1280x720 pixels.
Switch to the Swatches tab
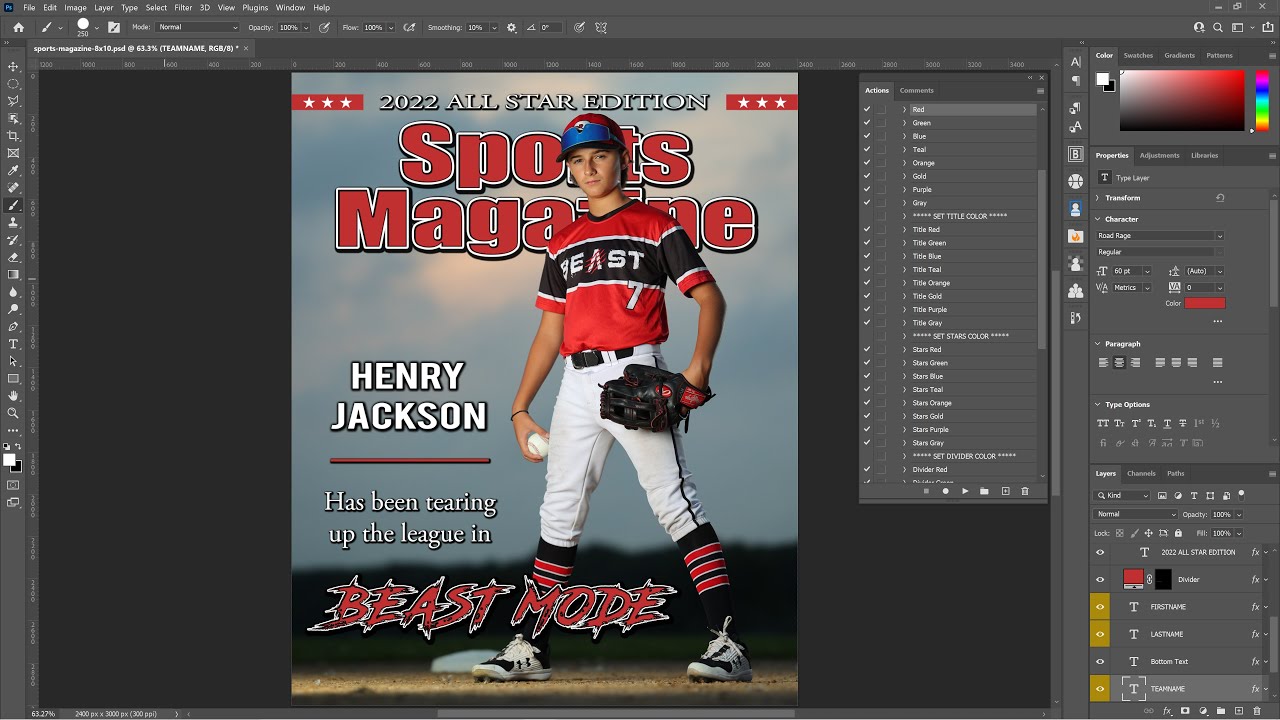1138,56
